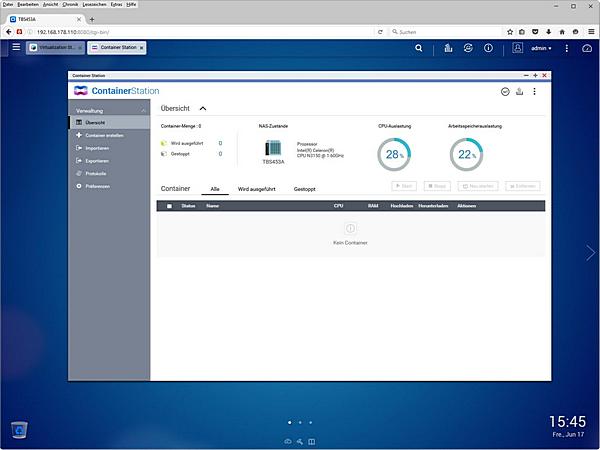Open Protokolle in the sidebar
Screen dimensions: 600x450
[x=109, y=173]
